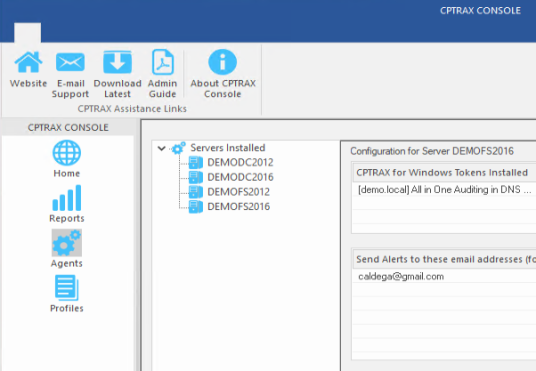The height and width of the screenshot is (371, 536).
Task: Open the Website home icon
Action: click(x=28, y=62)
